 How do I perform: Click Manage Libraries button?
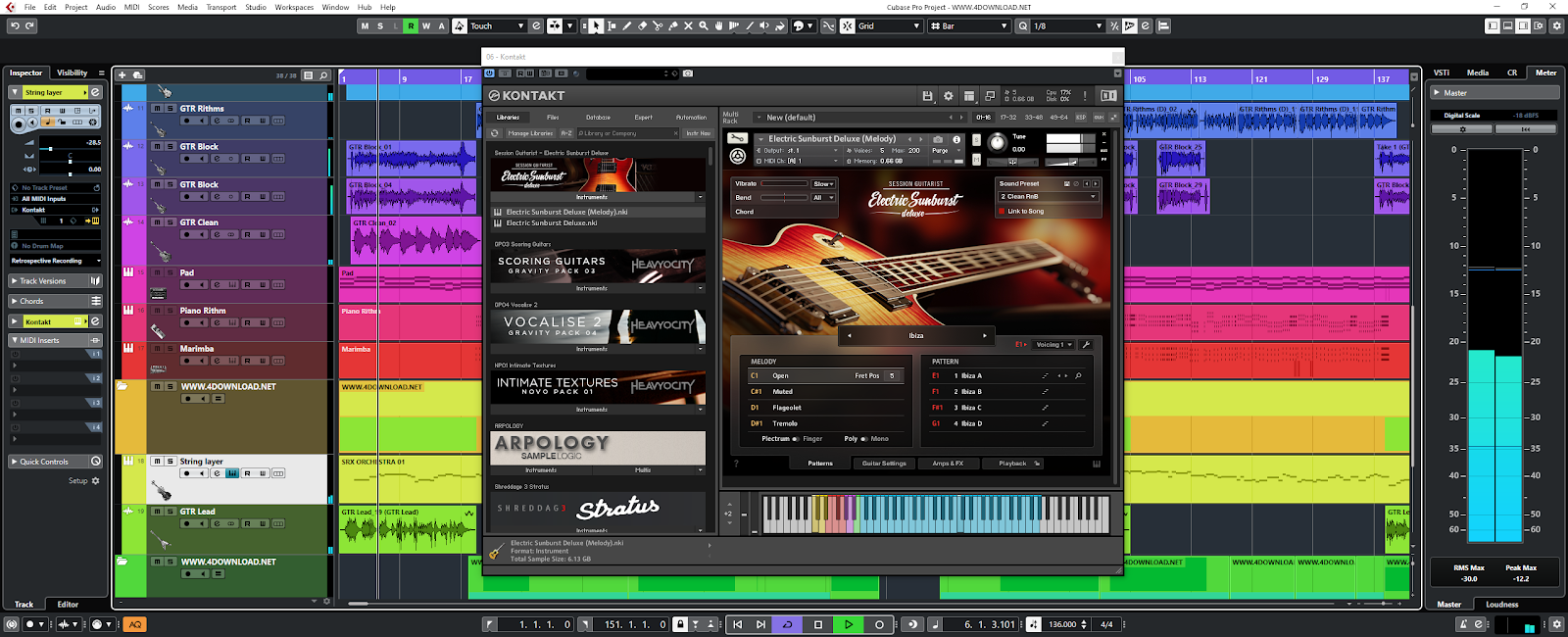pos(530,133)
